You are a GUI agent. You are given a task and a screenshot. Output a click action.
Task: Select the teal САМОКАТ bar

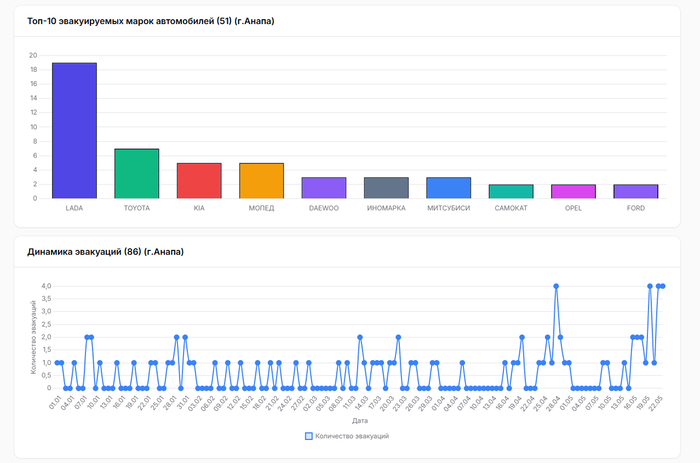[x=511, y=191]
